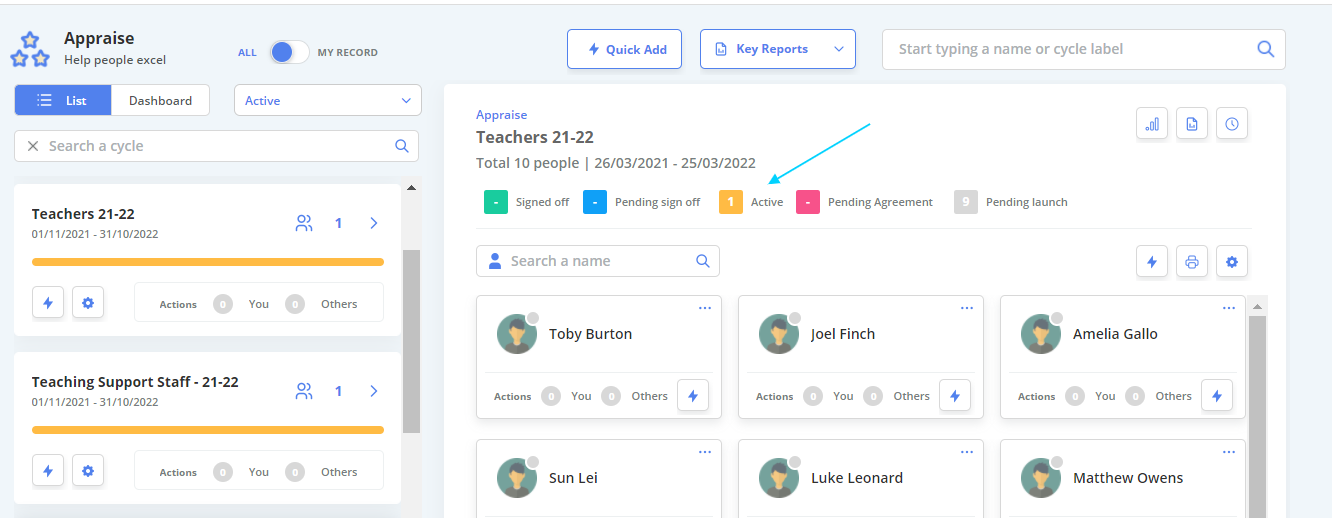This screenshot has height=518, width=1332.
Task: Switch to the Dashboard tab
Action: click(160, 100)
